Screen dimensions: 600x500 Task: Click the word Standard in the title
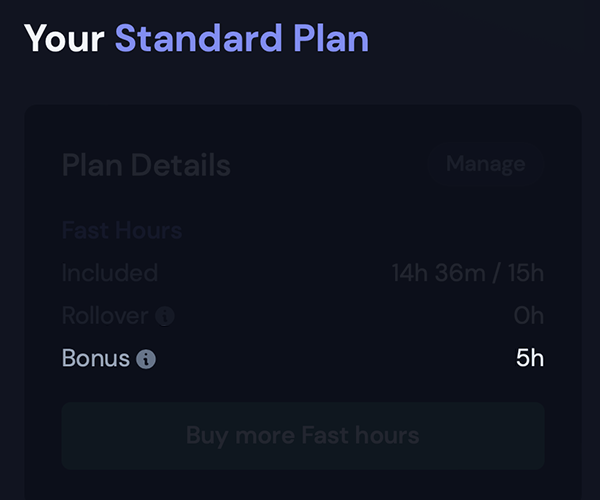[x=199, y=38]
